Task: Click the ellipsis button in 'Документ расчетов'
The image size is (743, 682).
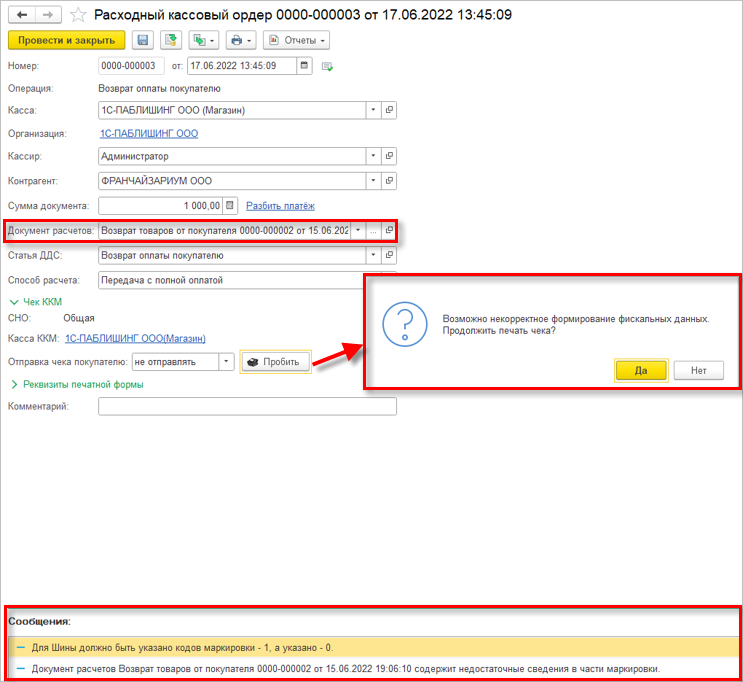Action: coord(373,231)
